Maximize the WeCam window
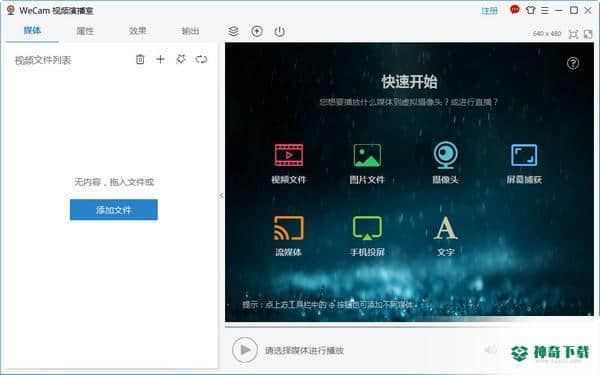Image resolution: width=600 pixels, height=375 pixels. click(x=574, y=10)
